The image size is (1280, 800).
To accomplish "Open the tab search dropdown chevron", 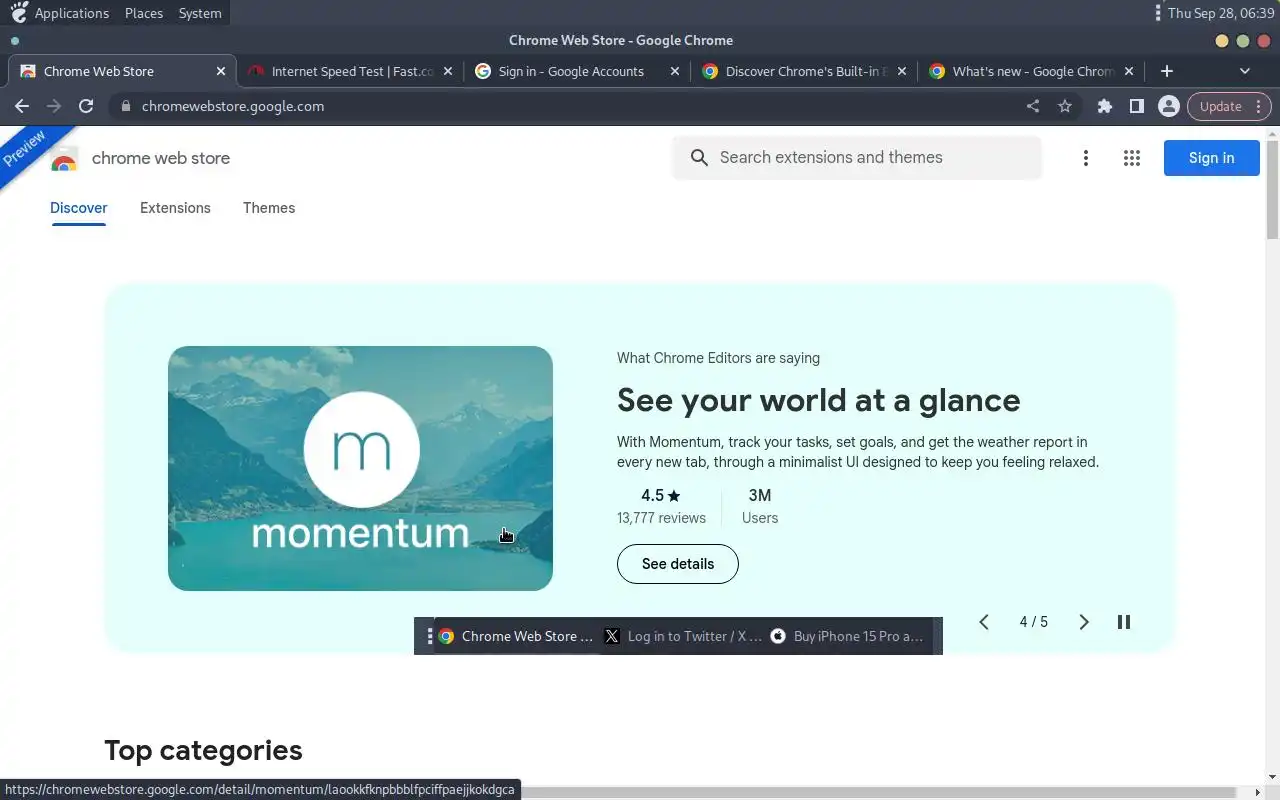I will pyautogui.click(x=1245, y=71).
